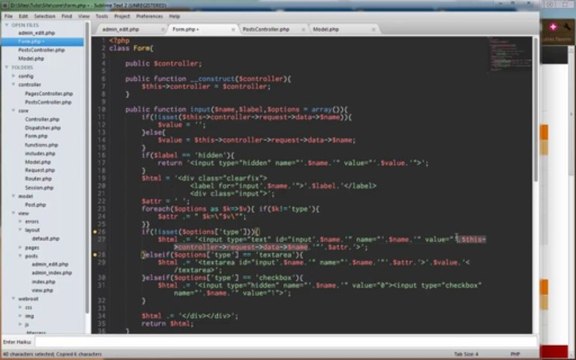Open admin_edit.php in the posts folder
Image resolution: width=576 pixels, height=360 pixels.
pyautogui.click(x=50, y=264)
